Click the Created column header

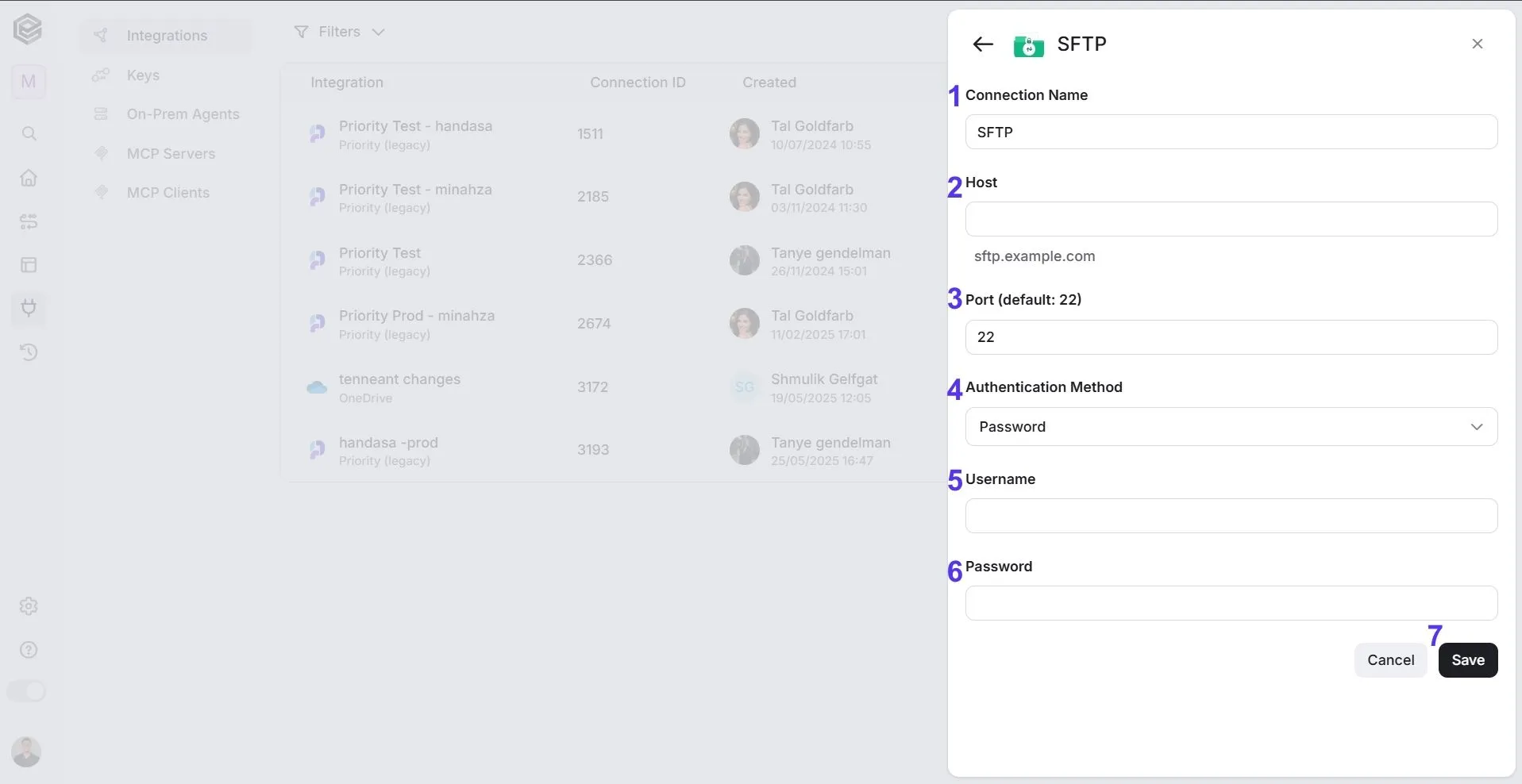point(769,83)
